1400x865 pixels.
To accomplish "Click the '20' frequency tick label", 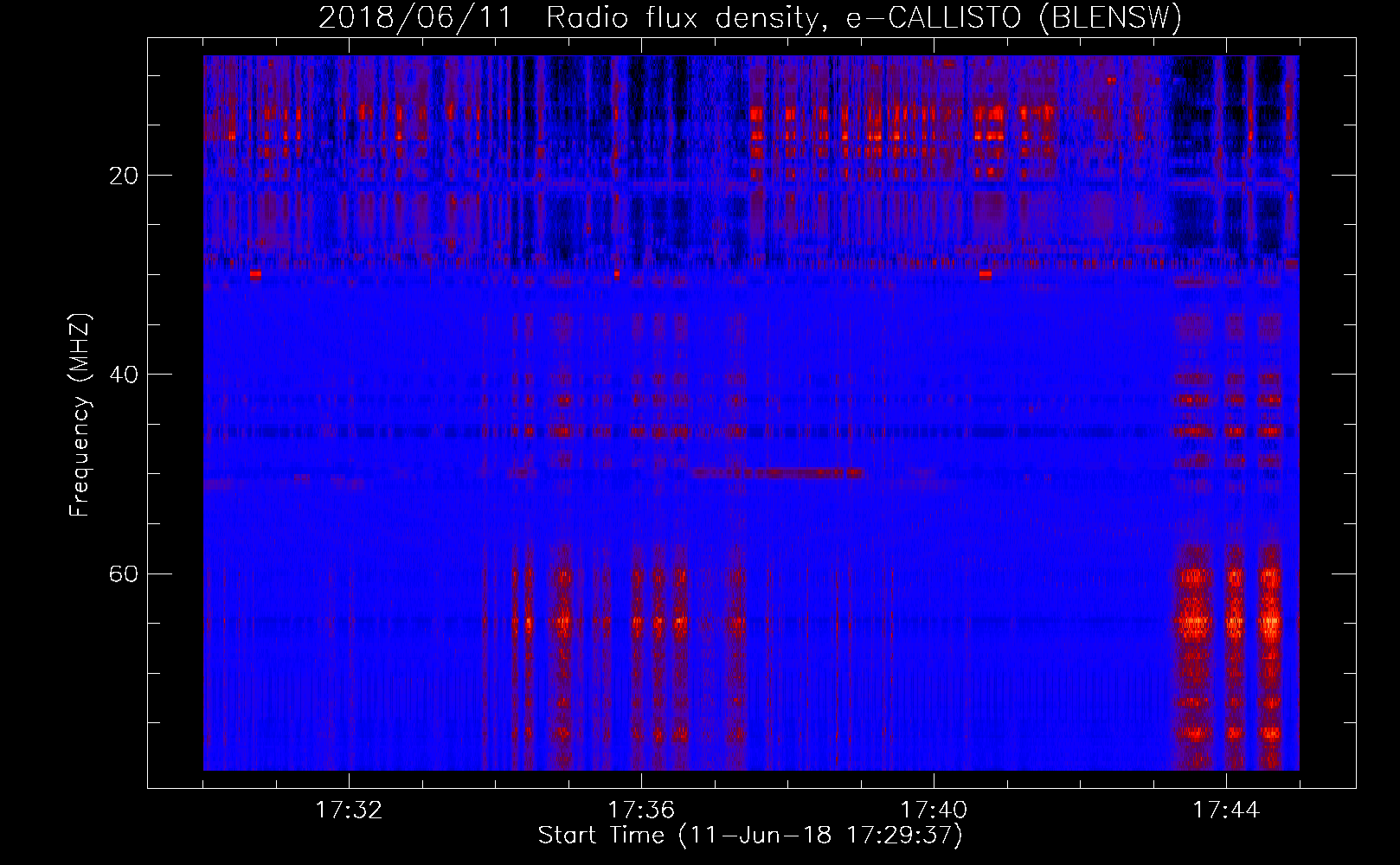I will pyautogui.click(x=124, y=176).
